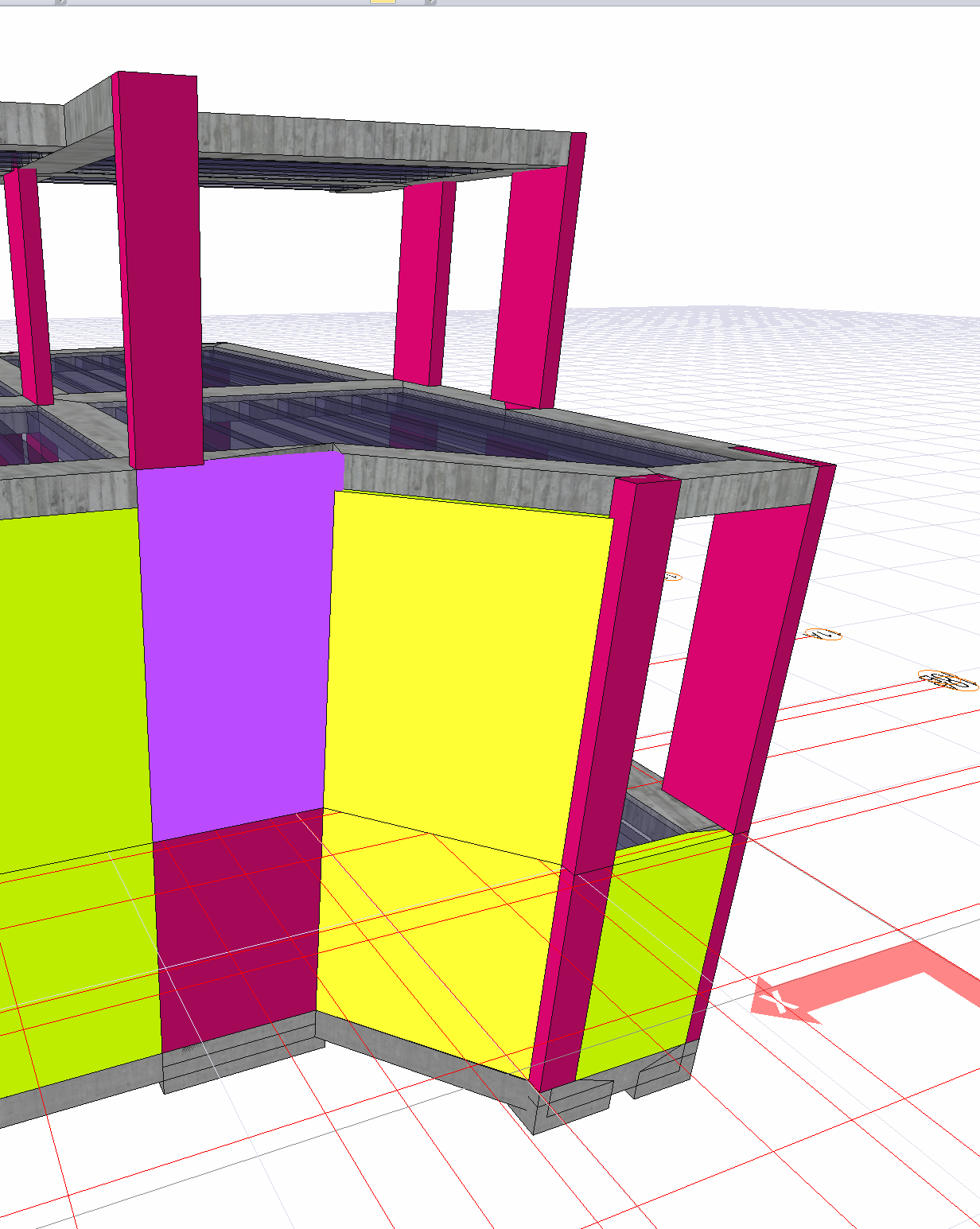Select the purple wall panel

pos(239,644)
